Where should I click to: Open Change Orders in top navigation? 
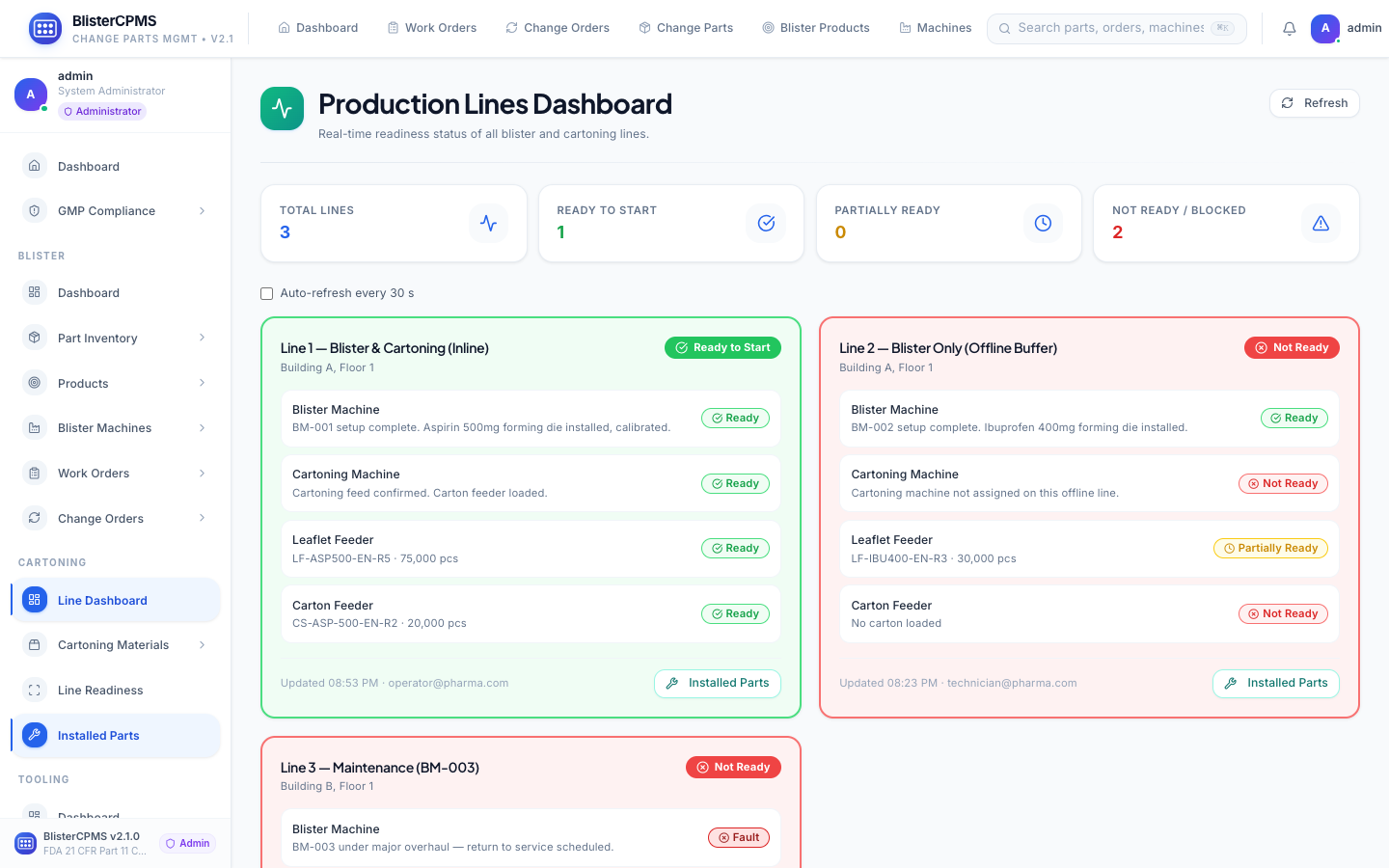pos(558,28)
